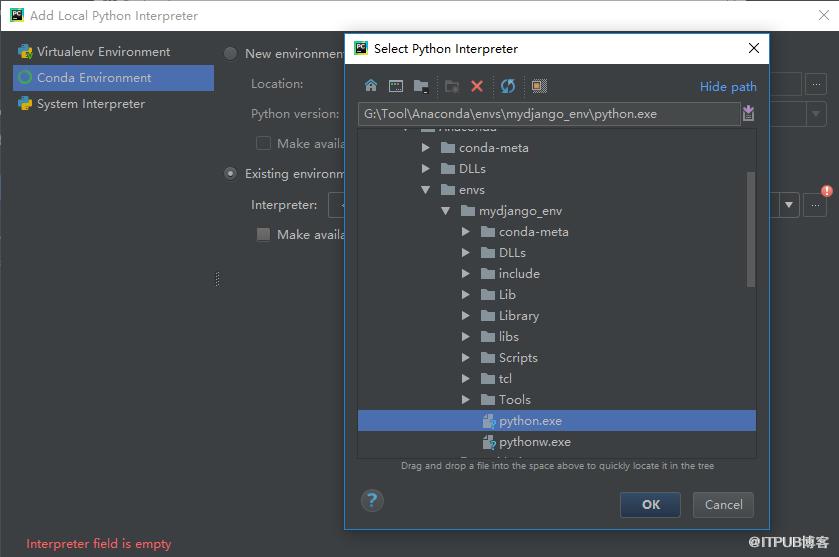
Task: Toggle Make available checkbox under Python version
Action: 263,143
